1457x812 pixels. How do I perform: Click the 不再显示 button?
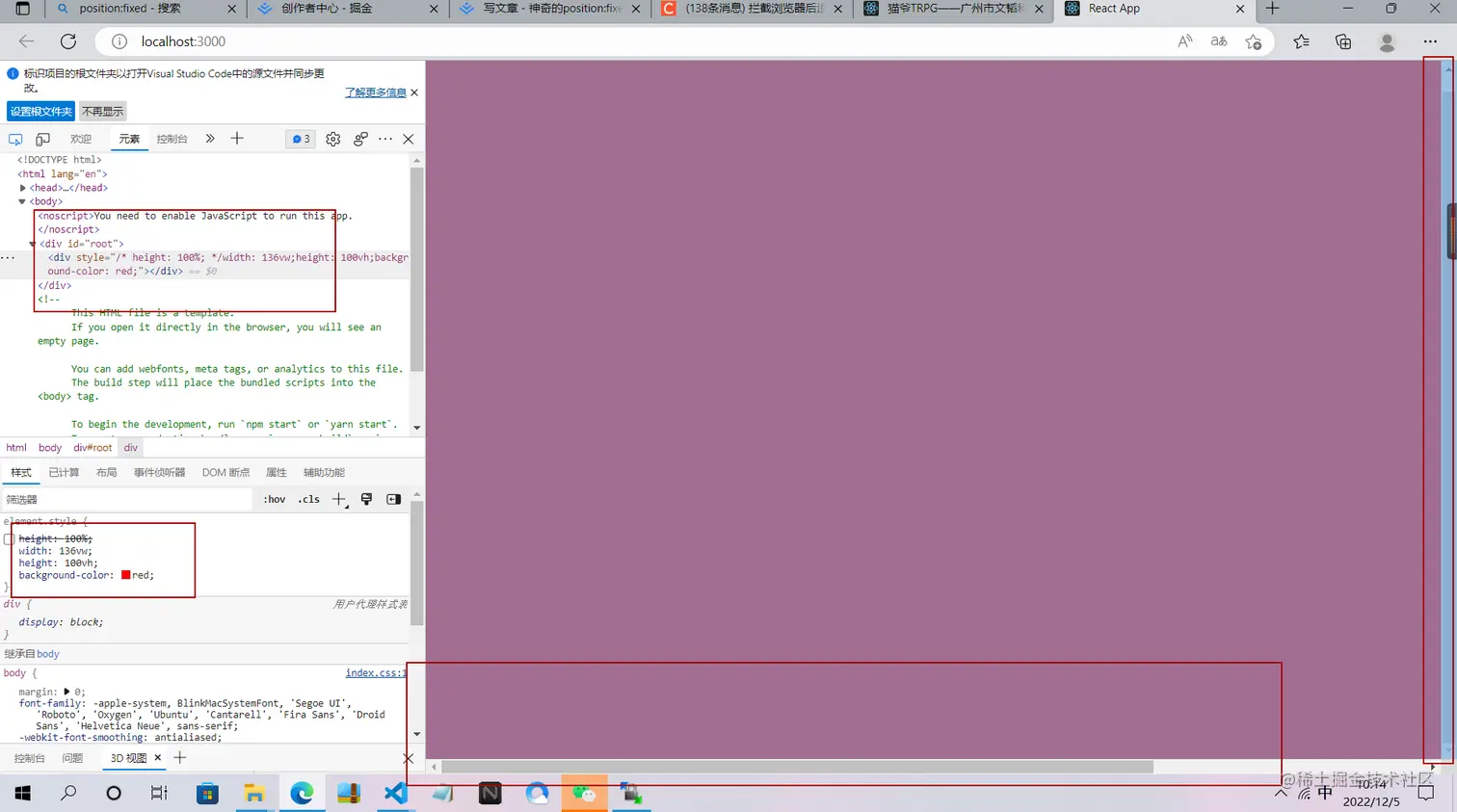click(102, 112)
